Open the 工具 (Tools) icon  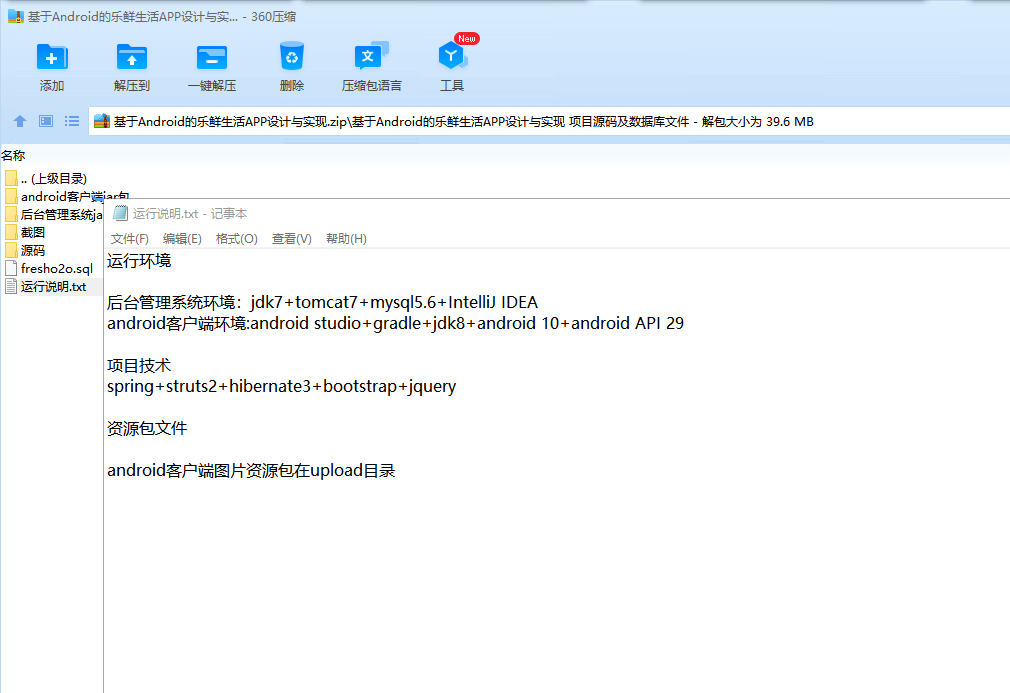tap(452, 57)
